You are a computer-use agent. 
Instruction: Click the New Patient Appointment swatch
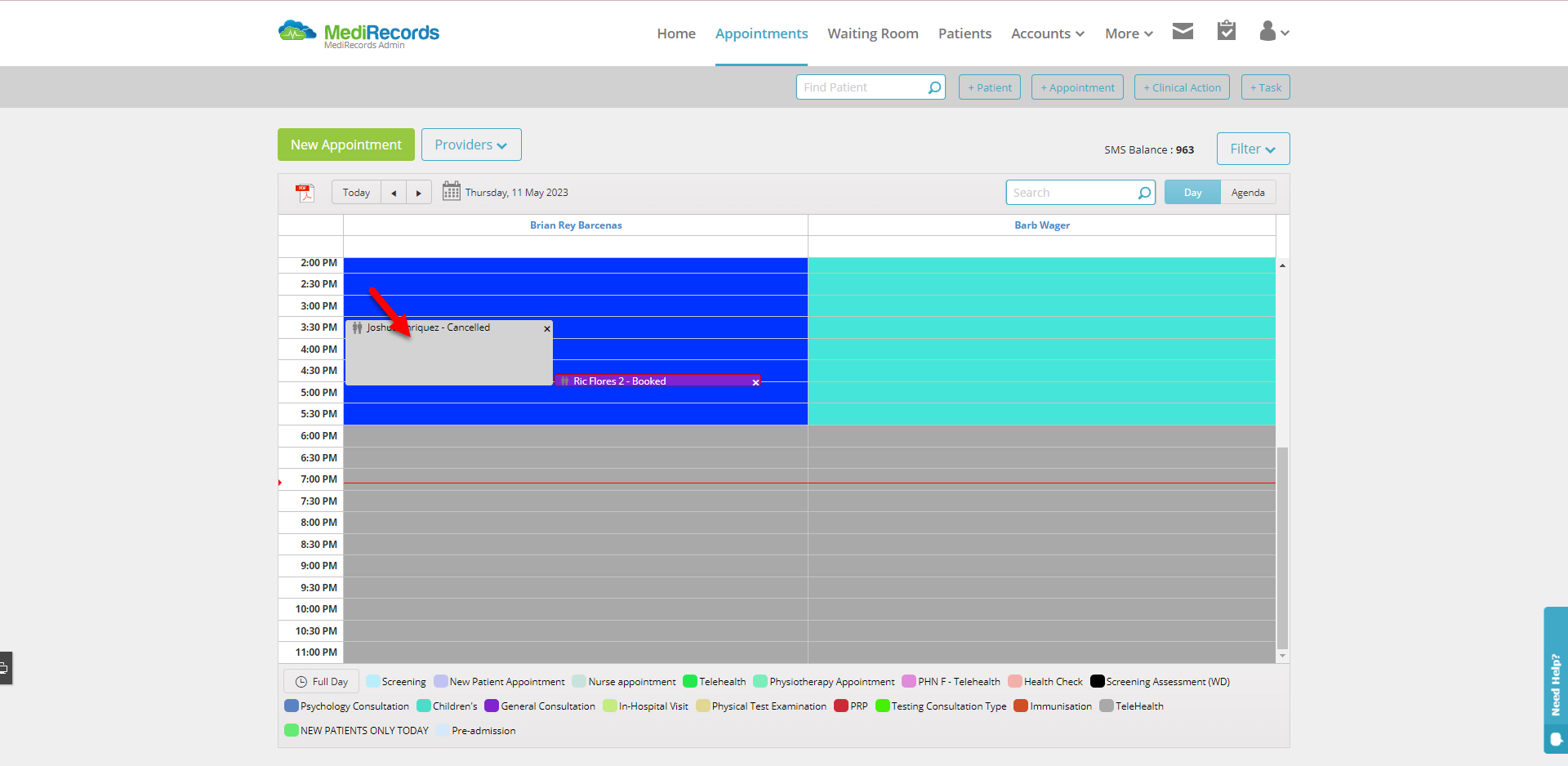click(441, 681)
